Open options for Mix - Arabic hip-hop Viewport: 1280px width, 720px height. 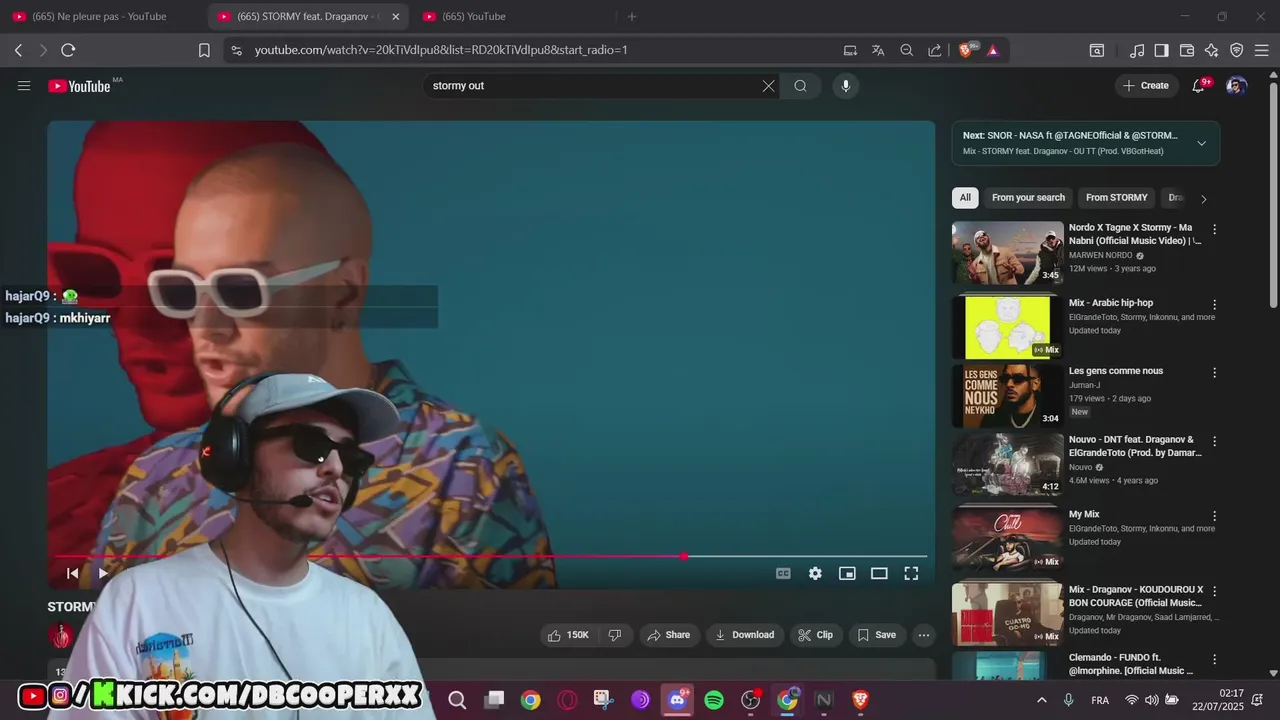tap(1215, 305)
